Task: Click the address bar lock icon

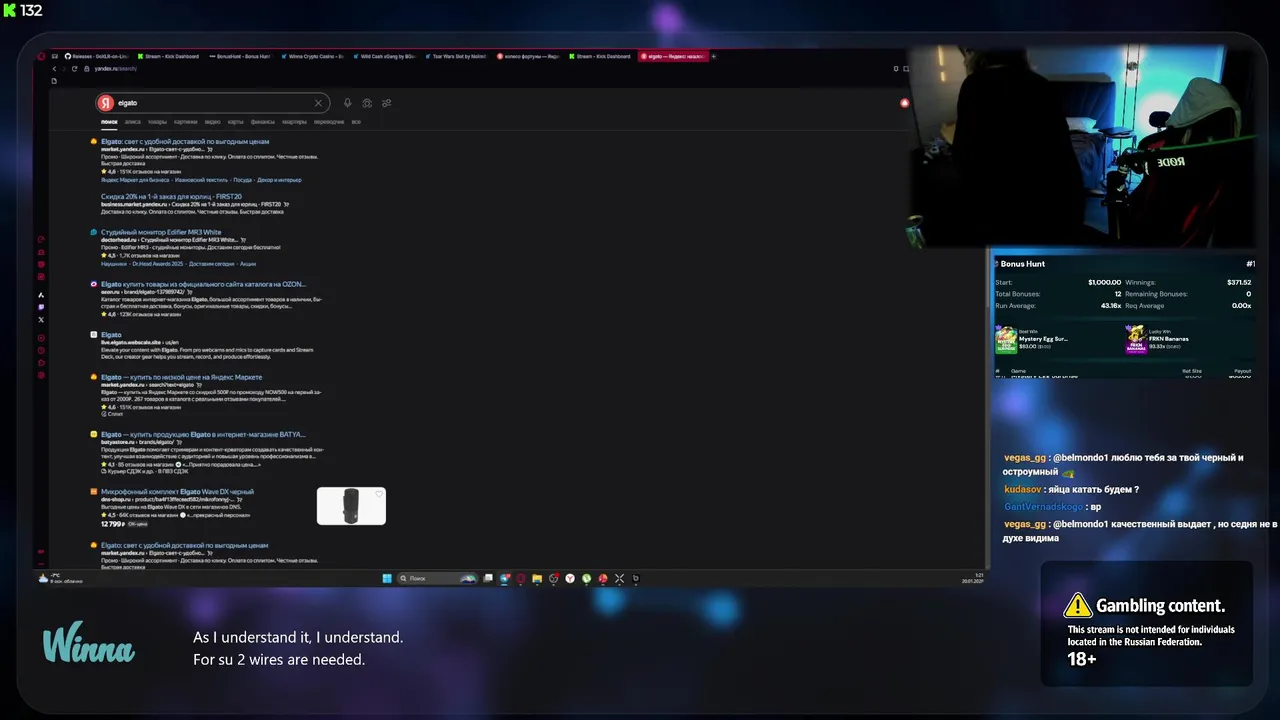Action: click(88, 68)
